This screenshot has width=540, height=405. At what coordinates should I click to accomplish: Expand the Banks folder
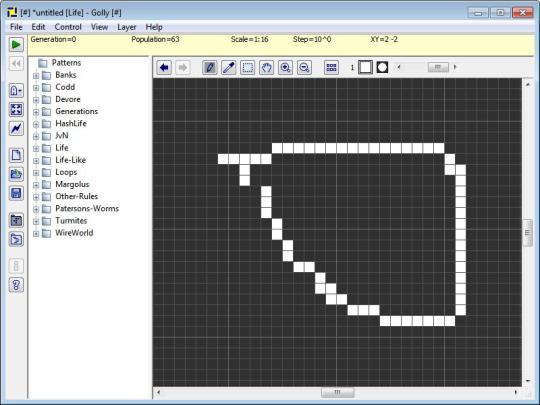point(36,75)
